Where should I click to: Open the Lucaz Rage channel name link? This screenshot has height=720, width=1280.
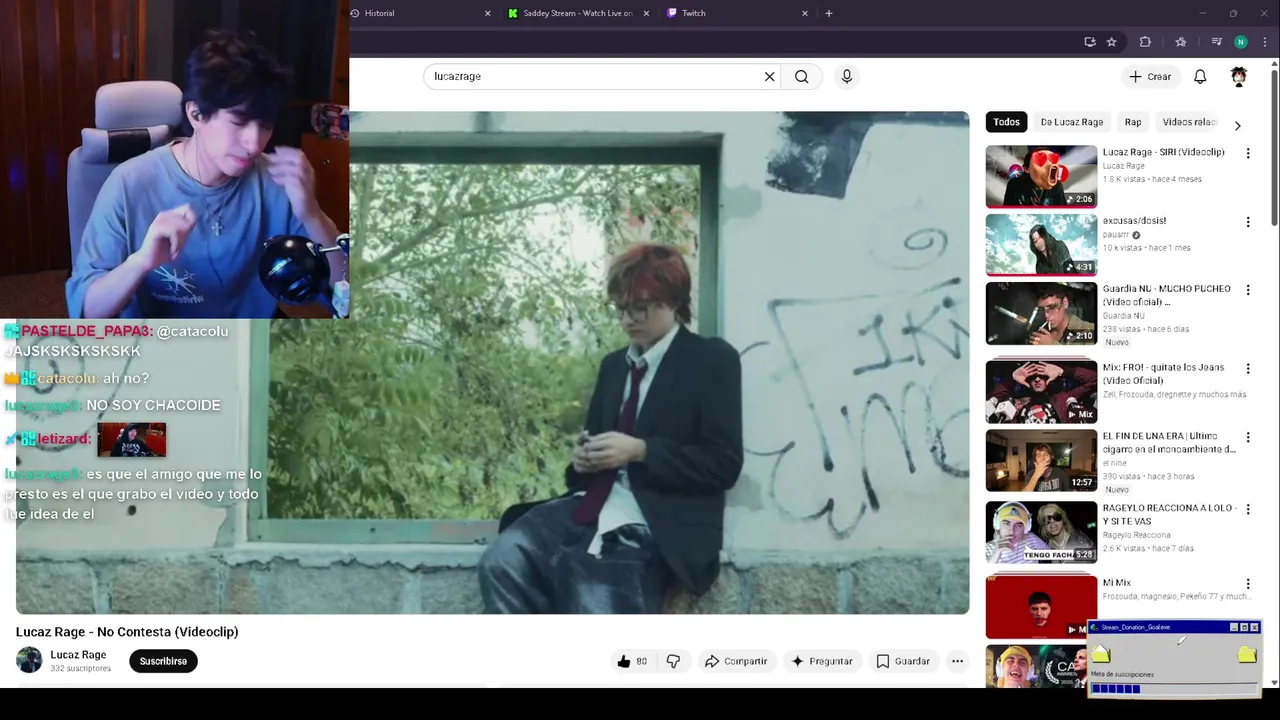click(78, 655)
